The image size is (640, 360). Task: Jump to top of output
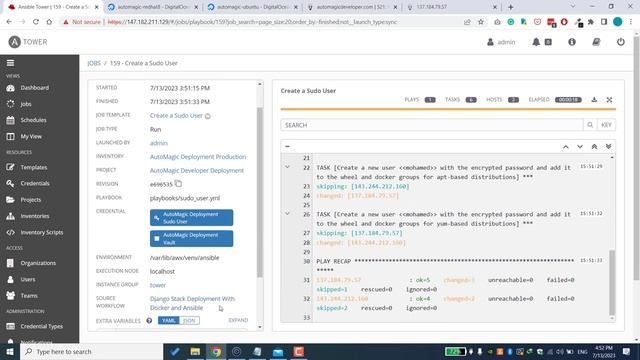pyautogui.click(x=594, y=147)
